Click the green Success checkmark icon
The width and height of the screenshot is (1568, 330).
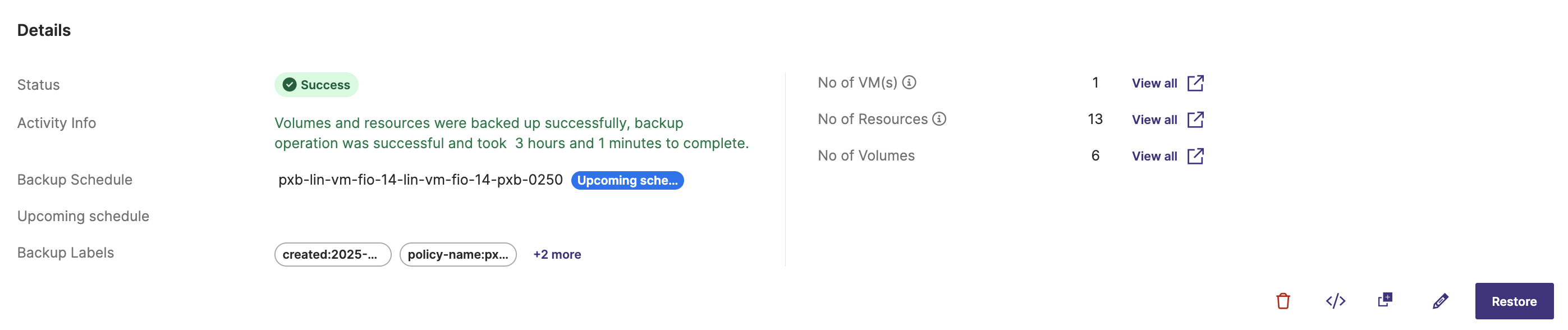tap(290, 85)
